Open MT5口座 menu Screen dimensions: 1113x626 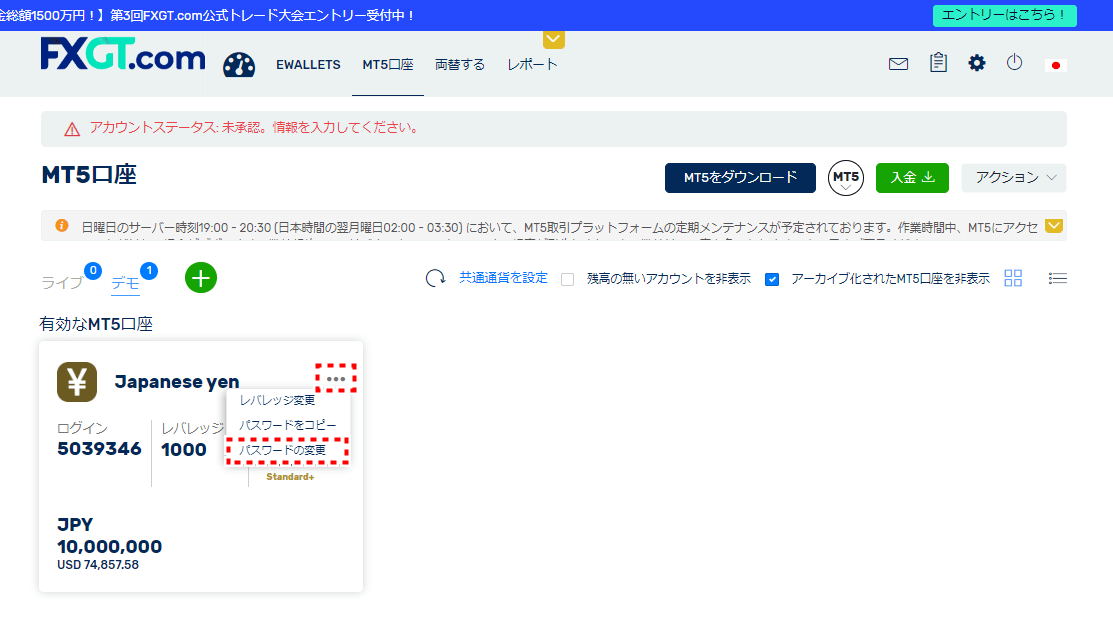pyautogui.click(x=388, y=65)
